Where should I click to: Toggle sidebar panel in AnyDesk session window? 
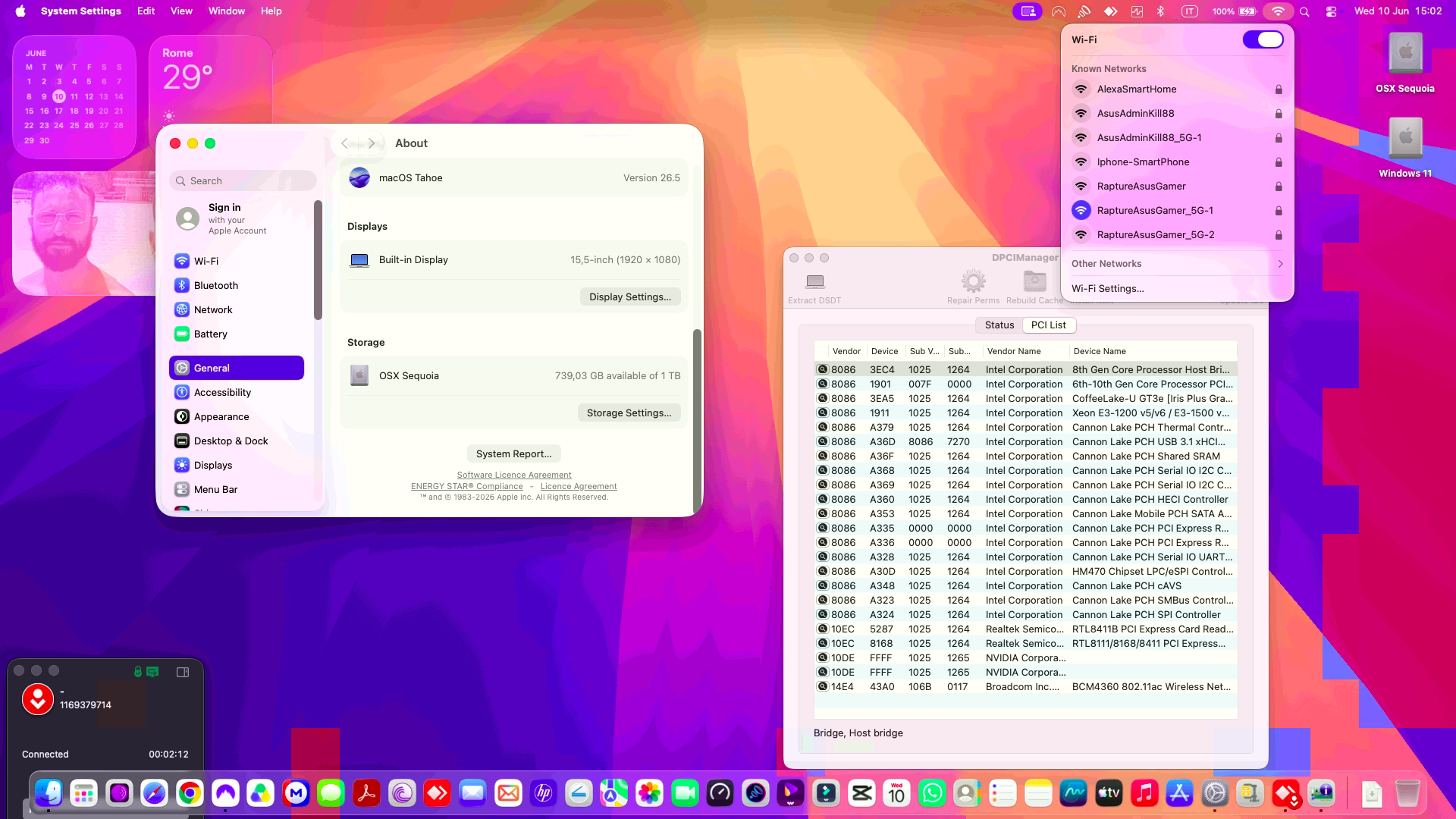tap(183, 672)
